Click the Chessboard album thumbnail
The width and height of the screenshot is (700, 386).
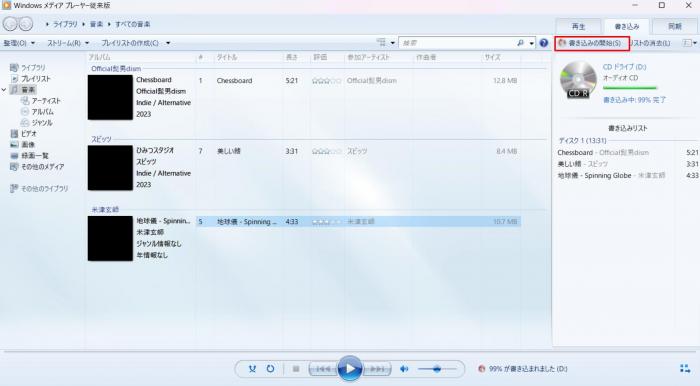(110, 97)
